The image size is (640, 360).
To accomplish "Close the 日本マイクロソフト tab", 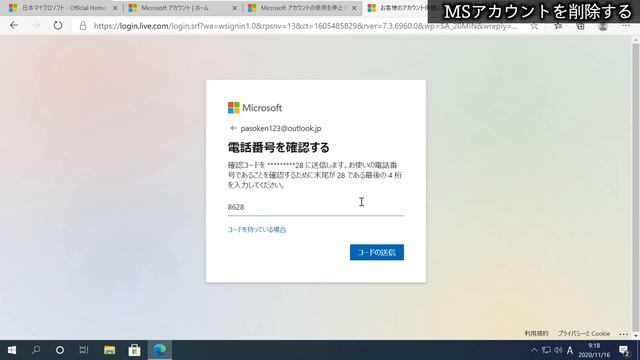I will point(115,8).
